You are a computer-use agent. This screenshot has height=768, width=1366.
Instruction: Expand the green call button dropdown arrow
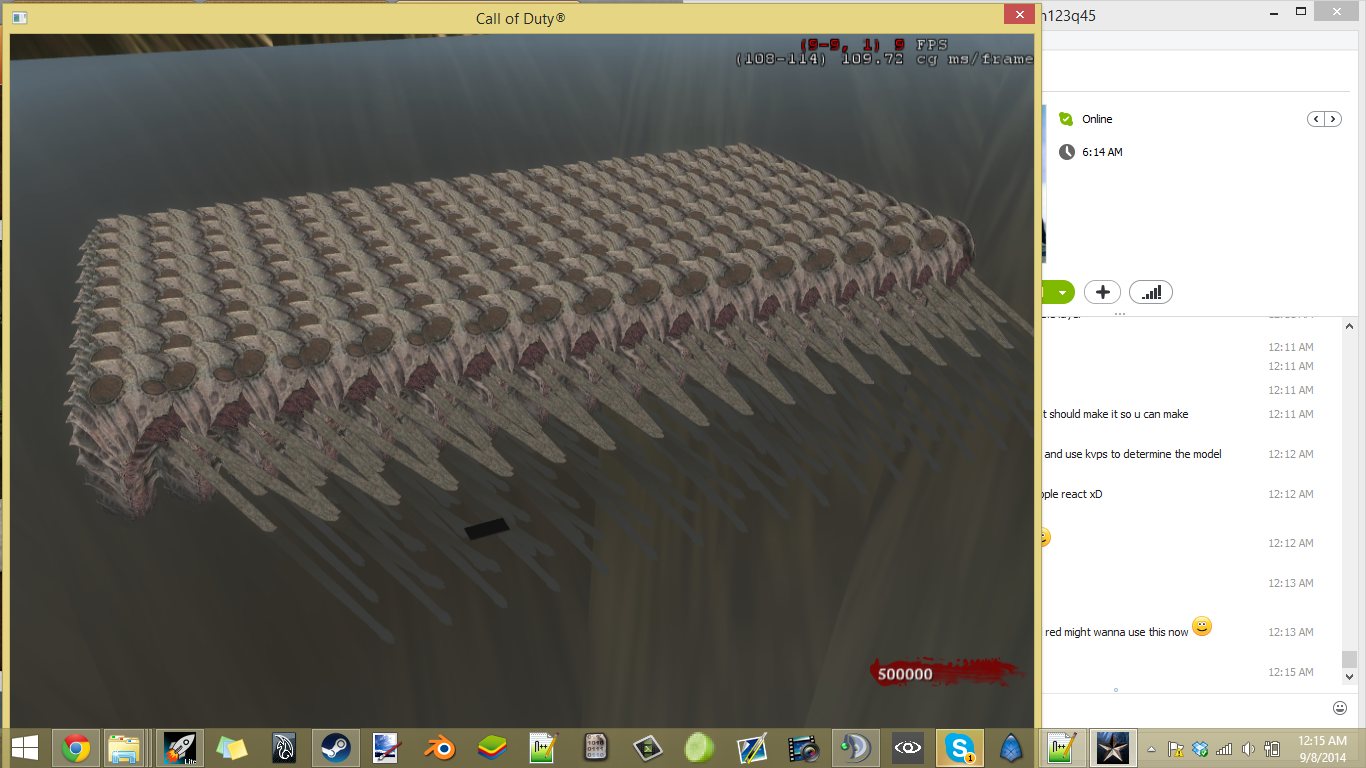click(1062, 292)
